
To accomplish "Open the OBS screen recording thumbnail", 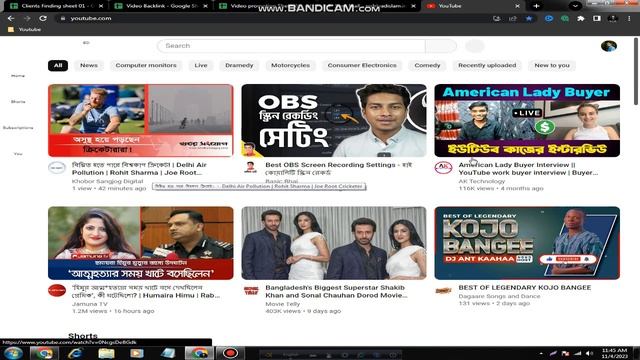I will (334, 120).
